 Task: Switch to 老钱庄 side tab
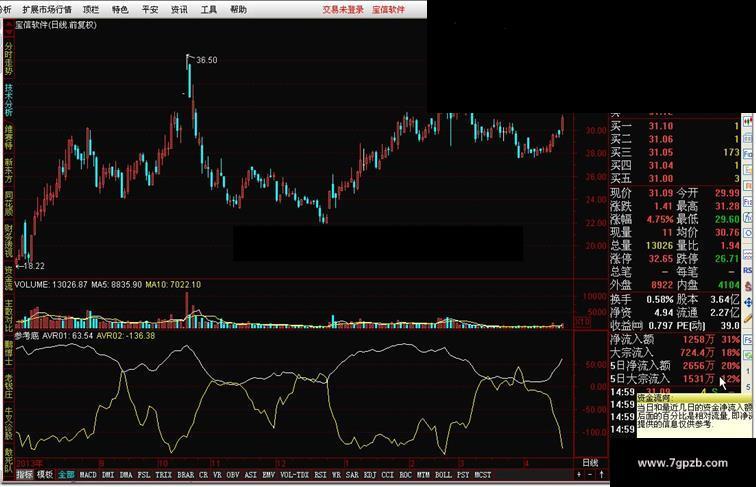[x=8, y=387]
